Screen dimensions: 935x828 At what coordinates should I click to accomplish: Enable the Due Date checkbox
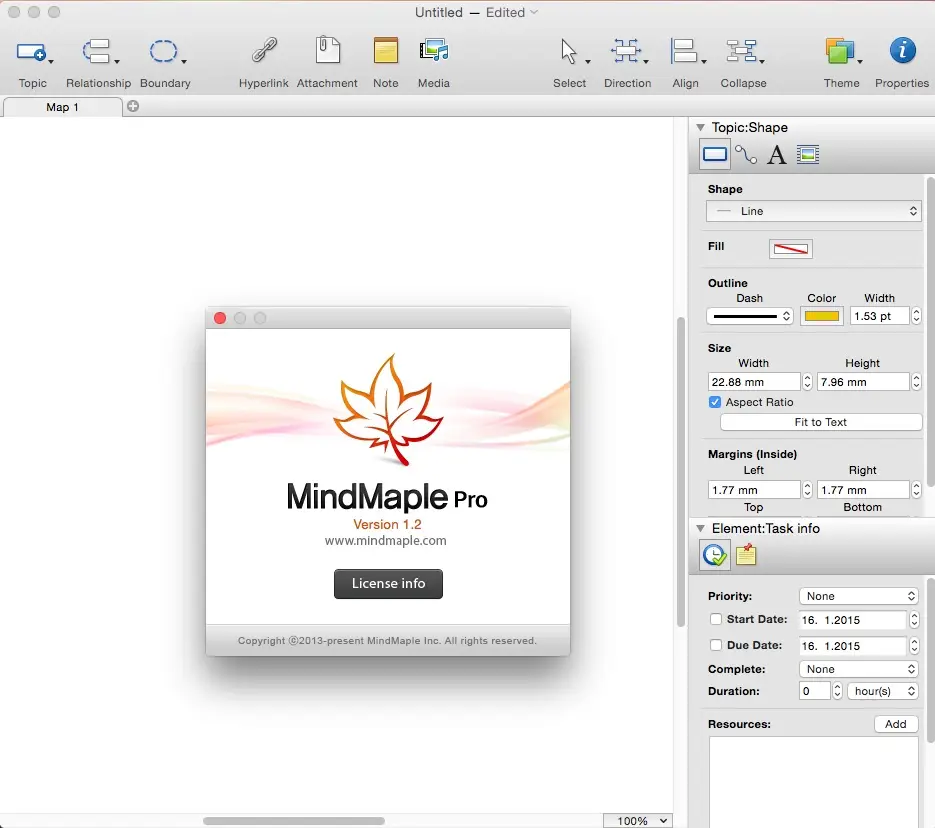716,645
